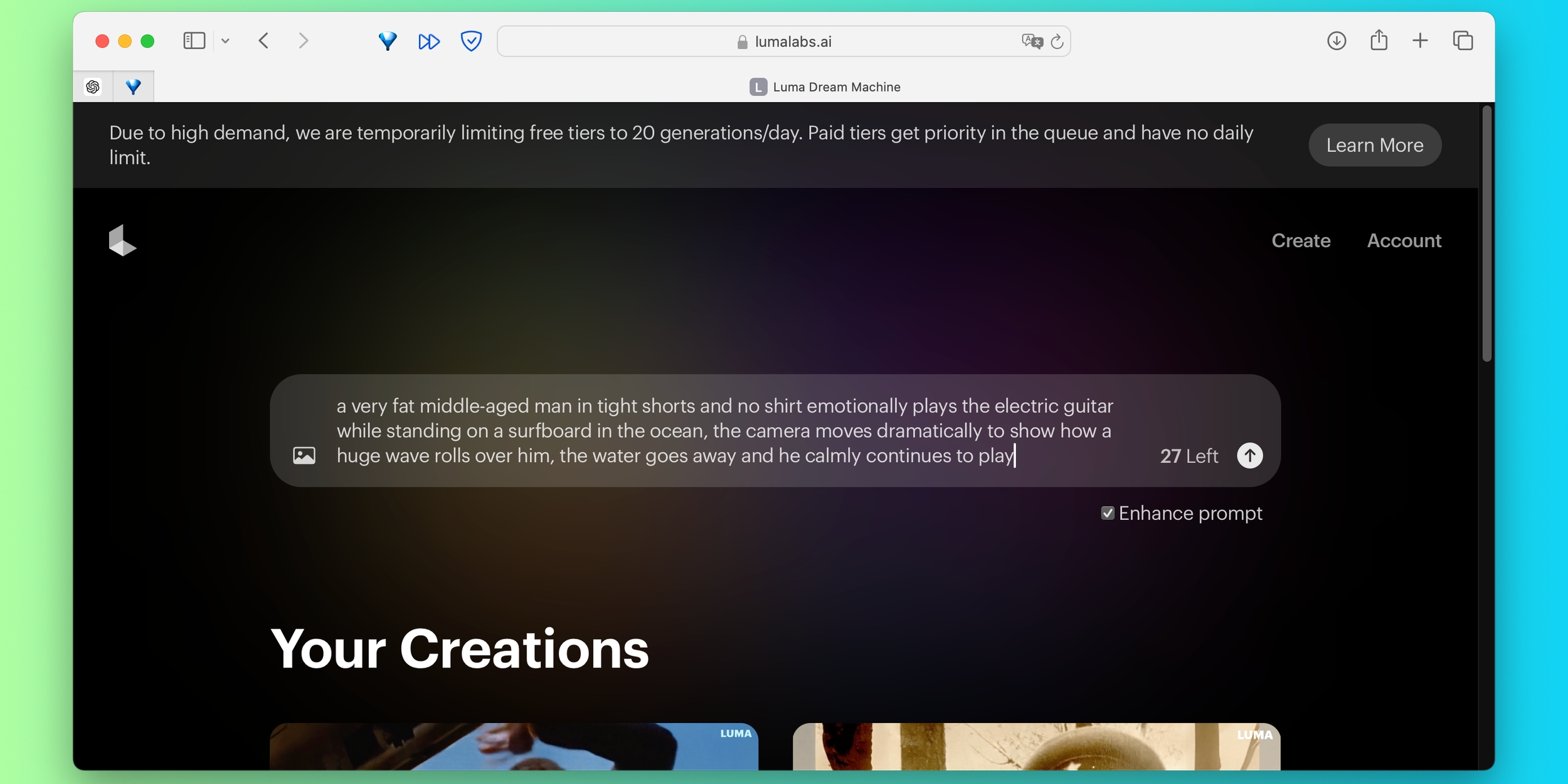
Task: Switch to the pinned ChatGPT tab
Action: [x=93, y=87]
